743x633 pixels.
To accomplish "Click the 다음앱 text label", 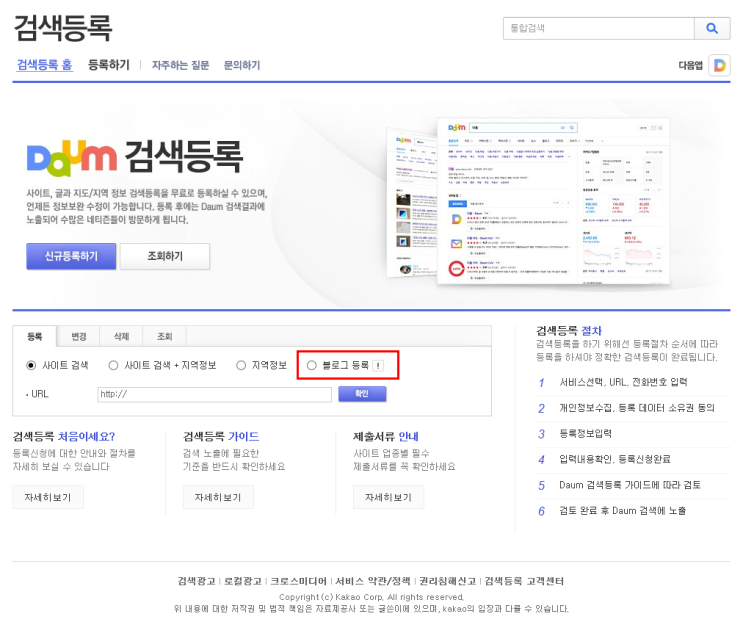I will point(690,65).
